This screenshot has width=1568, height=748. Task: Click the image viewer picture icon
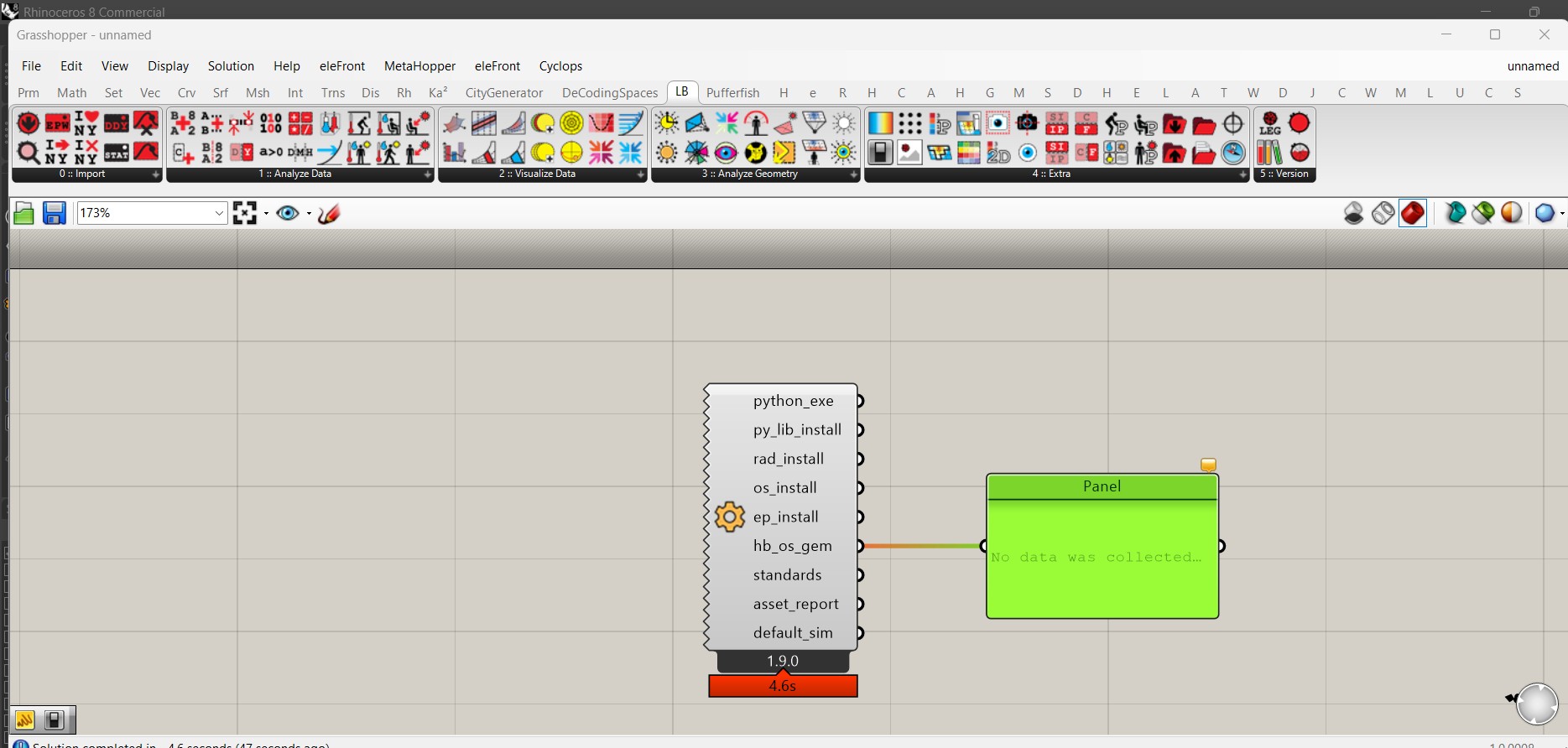click(909, 153)
